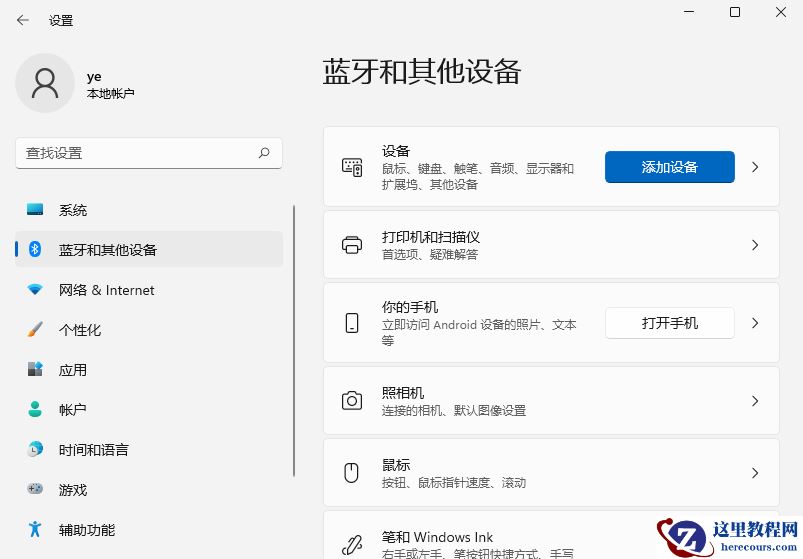Click the ye user avatar icon

(x=45, y=83)
